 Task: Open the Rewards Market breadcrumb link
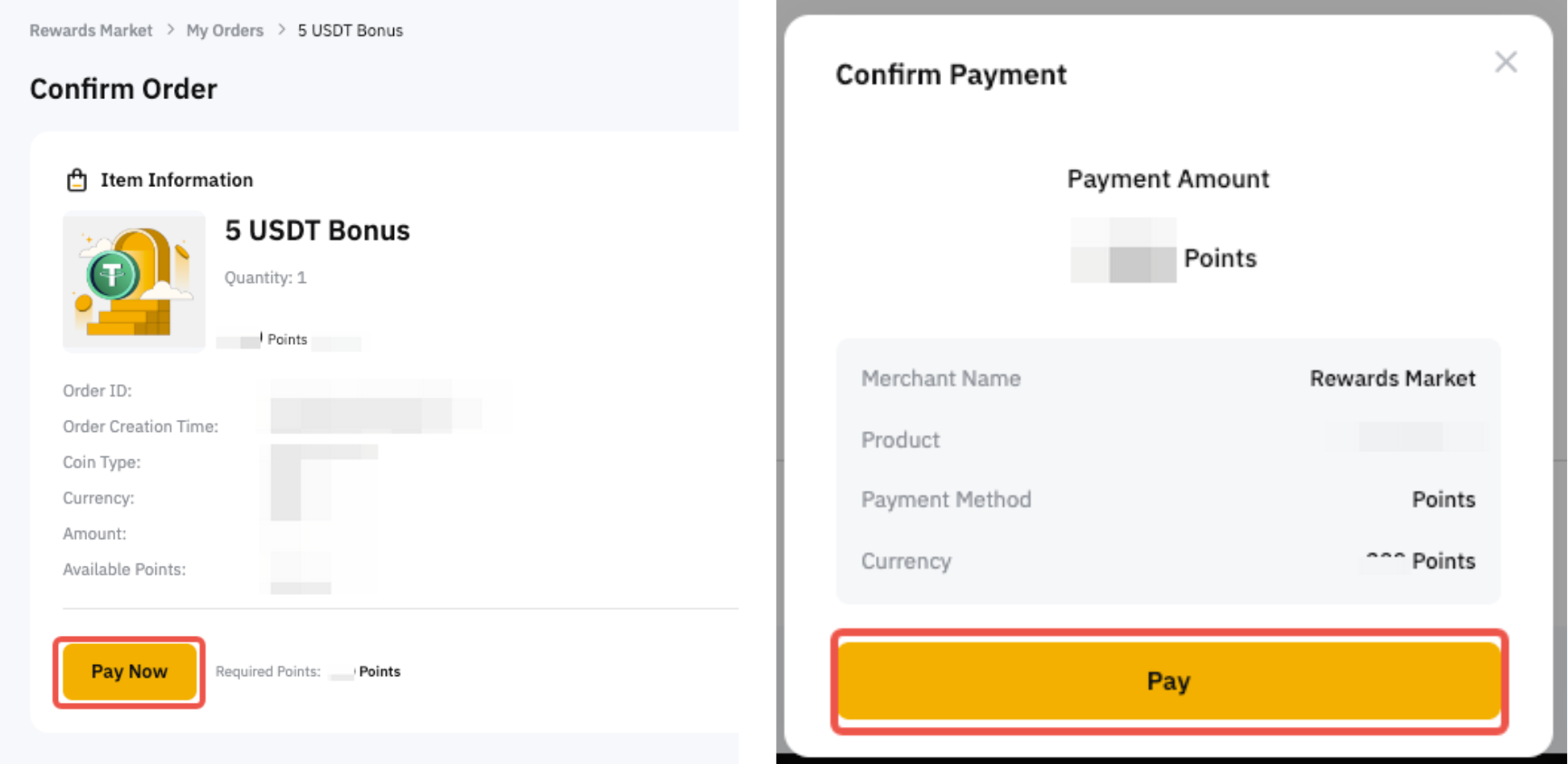click(x=91, y=31)
